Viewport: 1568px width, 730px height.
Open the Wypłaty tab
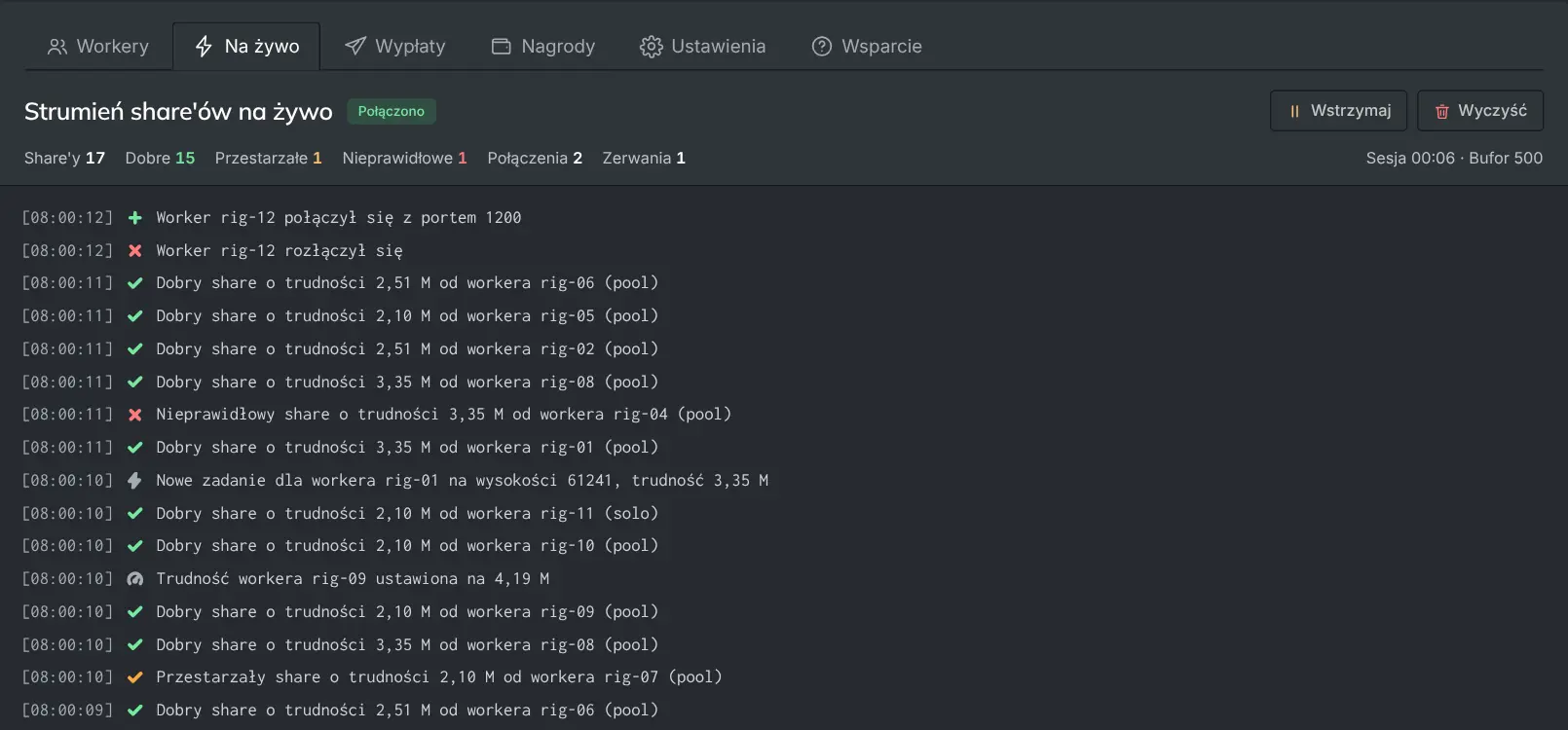[394, 46]
